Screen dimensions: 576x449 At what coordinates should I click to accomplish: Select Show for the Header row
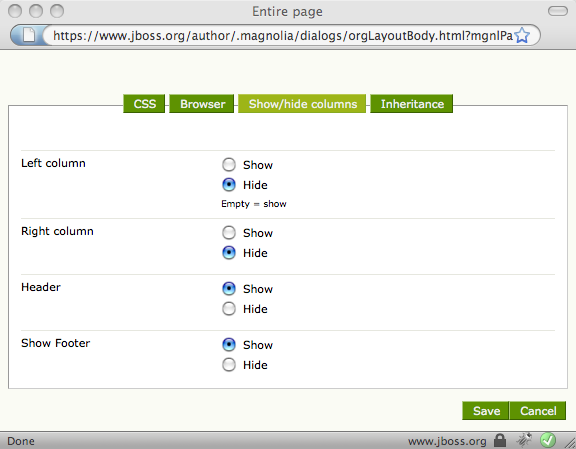point(229,289)
